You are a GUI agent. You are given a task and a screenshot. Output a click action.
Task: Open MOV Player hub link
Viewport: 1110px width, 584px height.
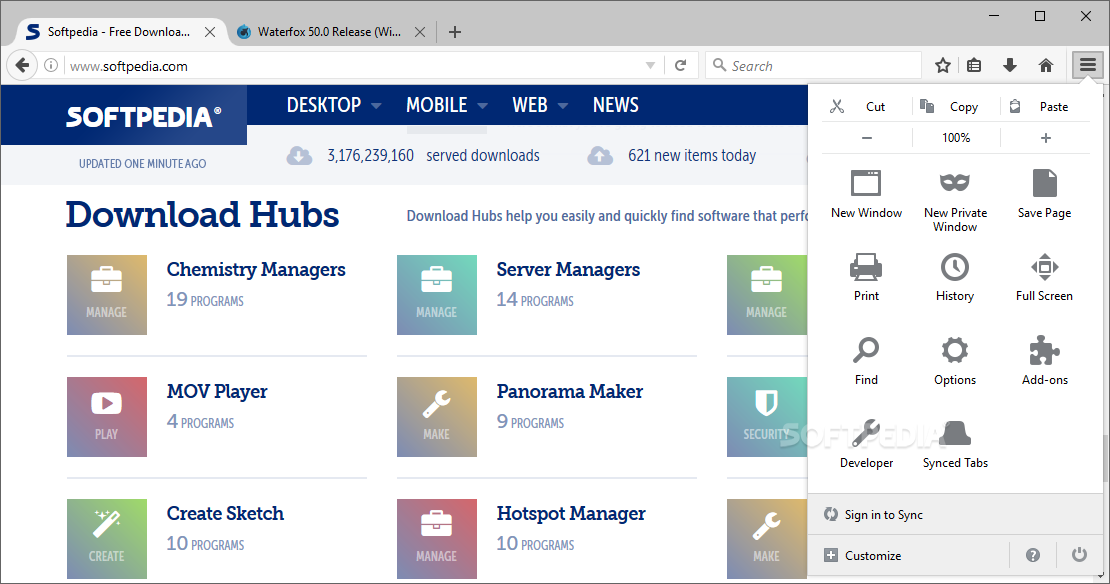click(x=217, y=391)
